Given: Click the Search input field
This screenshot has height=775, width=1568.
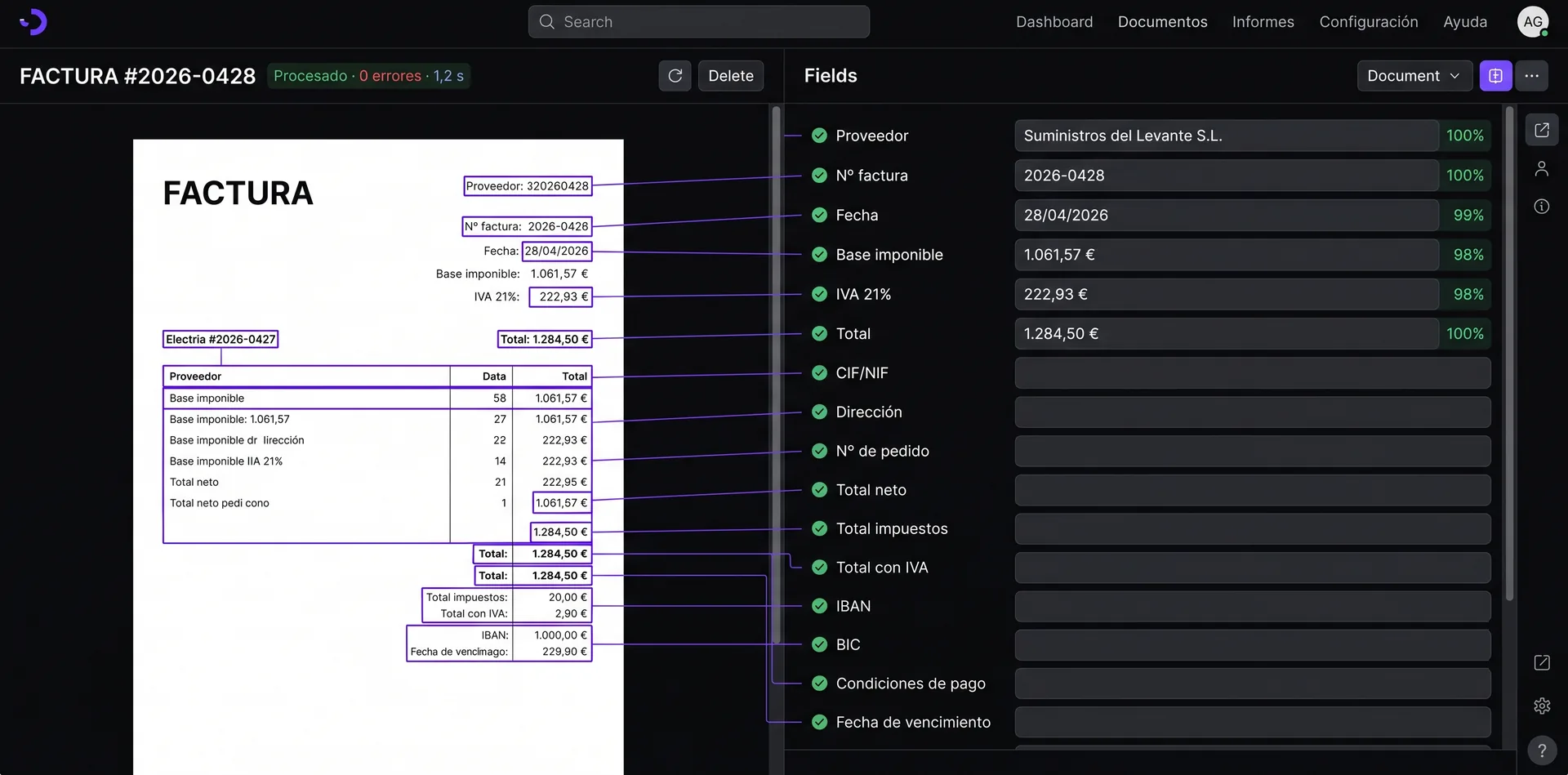Looking at the screenshot, I should (x=699, y=22).
